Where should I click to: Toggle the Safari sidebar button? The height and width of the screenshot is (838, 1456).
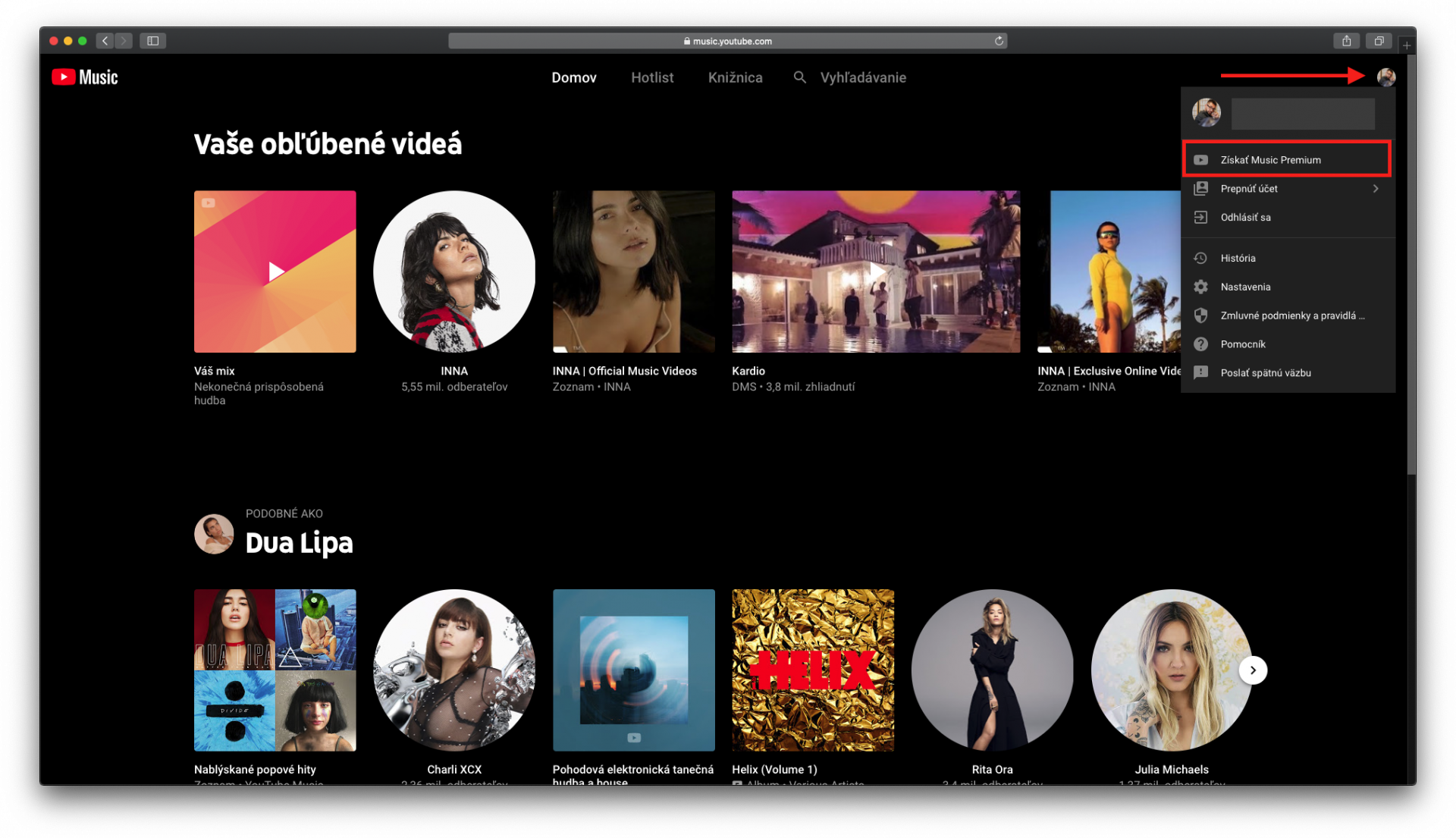coord(152,41)
